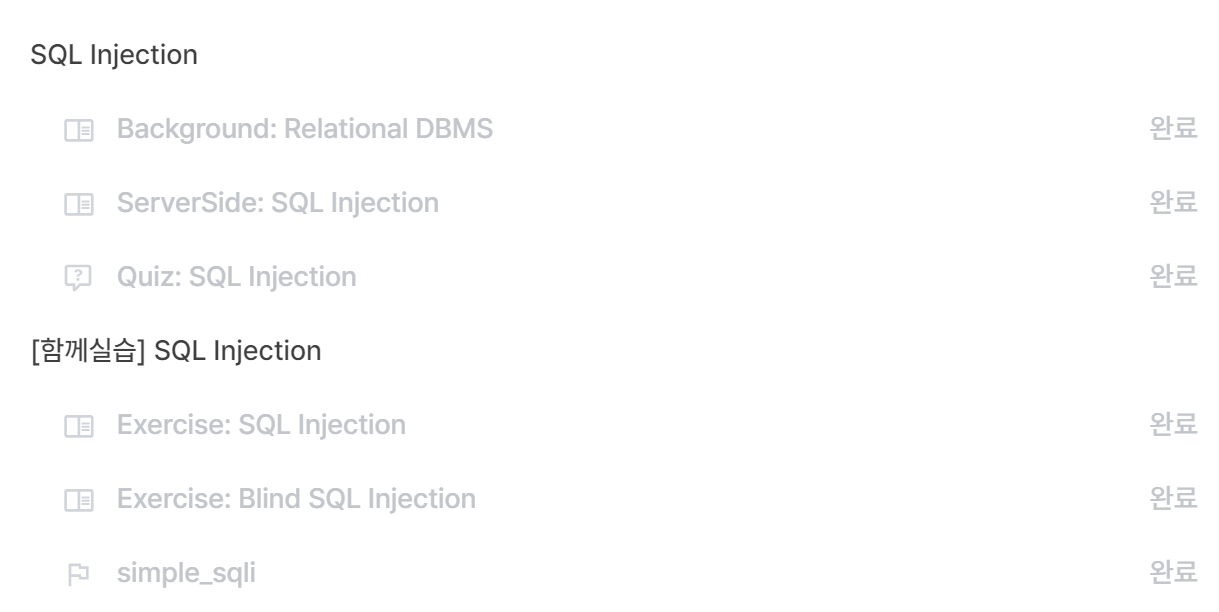Image resolution: width=1219 pixels, height=612 pixels.
Task: Click 완료 status for simple_sqli
Action: (1174, 572)
